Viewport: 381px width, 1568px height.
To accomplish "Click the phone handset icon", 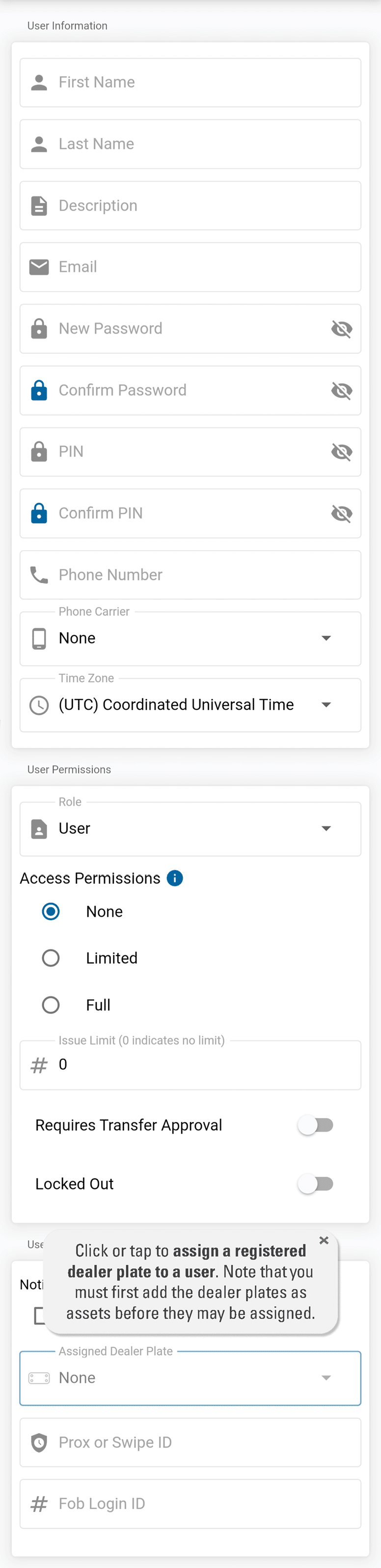I will click(39, 575).
